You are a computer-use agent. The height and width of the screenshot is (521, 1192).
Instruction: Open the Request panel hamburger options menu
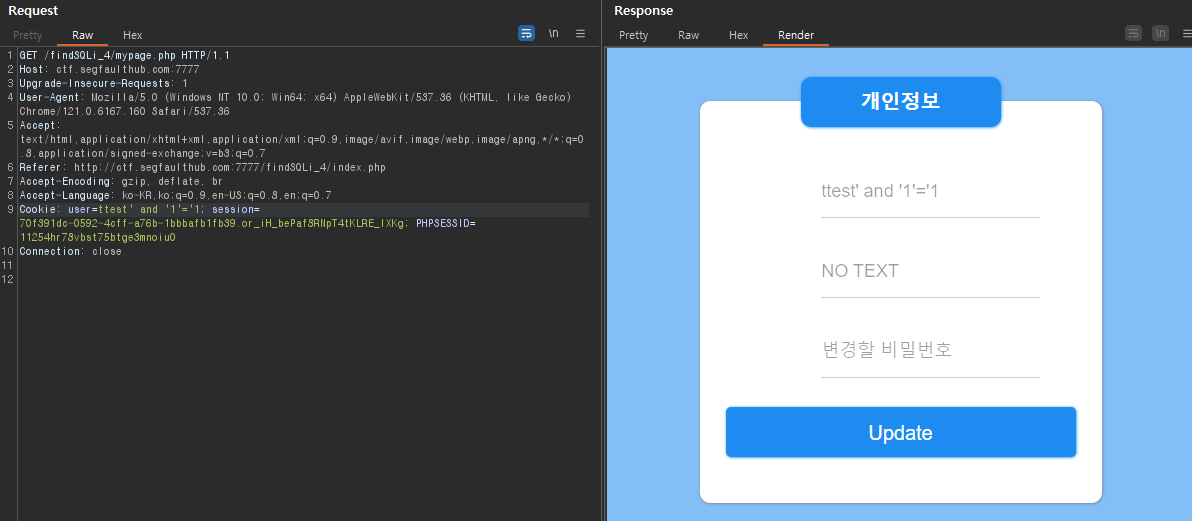click(x=580, y=33)
